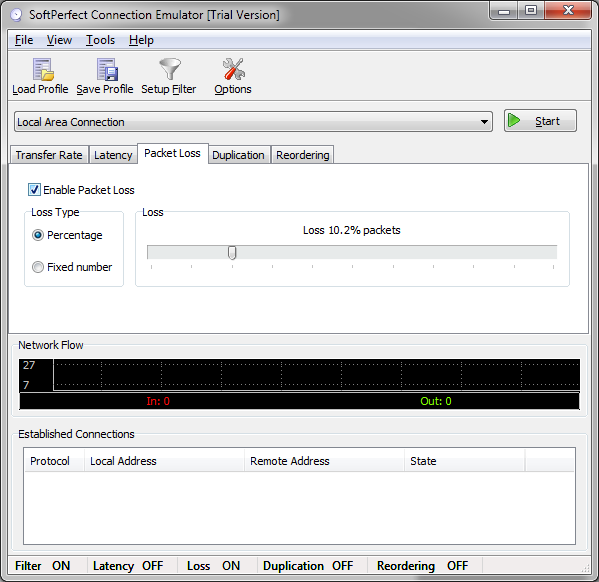Viewport: 599px width, 582px height.
Task: Open the Help menu
Action: pyautogui.click(x=141, y=40)
